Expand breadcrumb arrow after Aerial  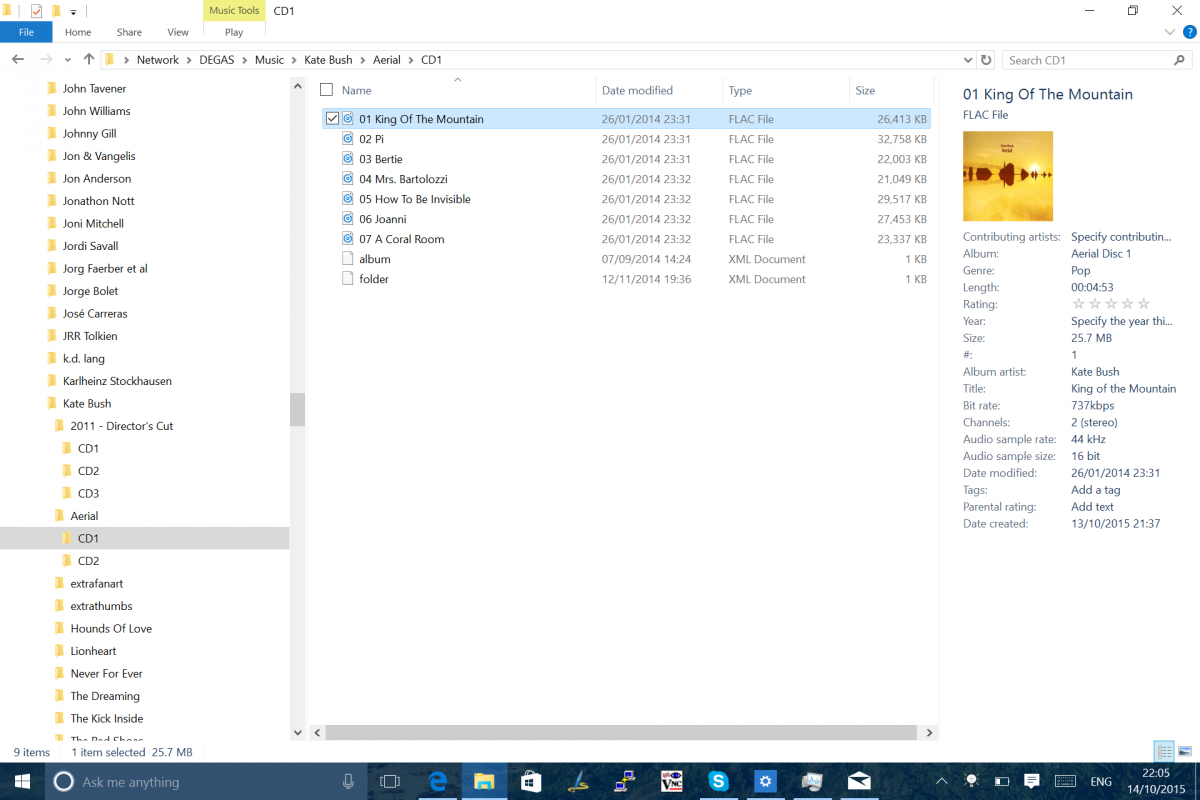(x=411, y=60)
